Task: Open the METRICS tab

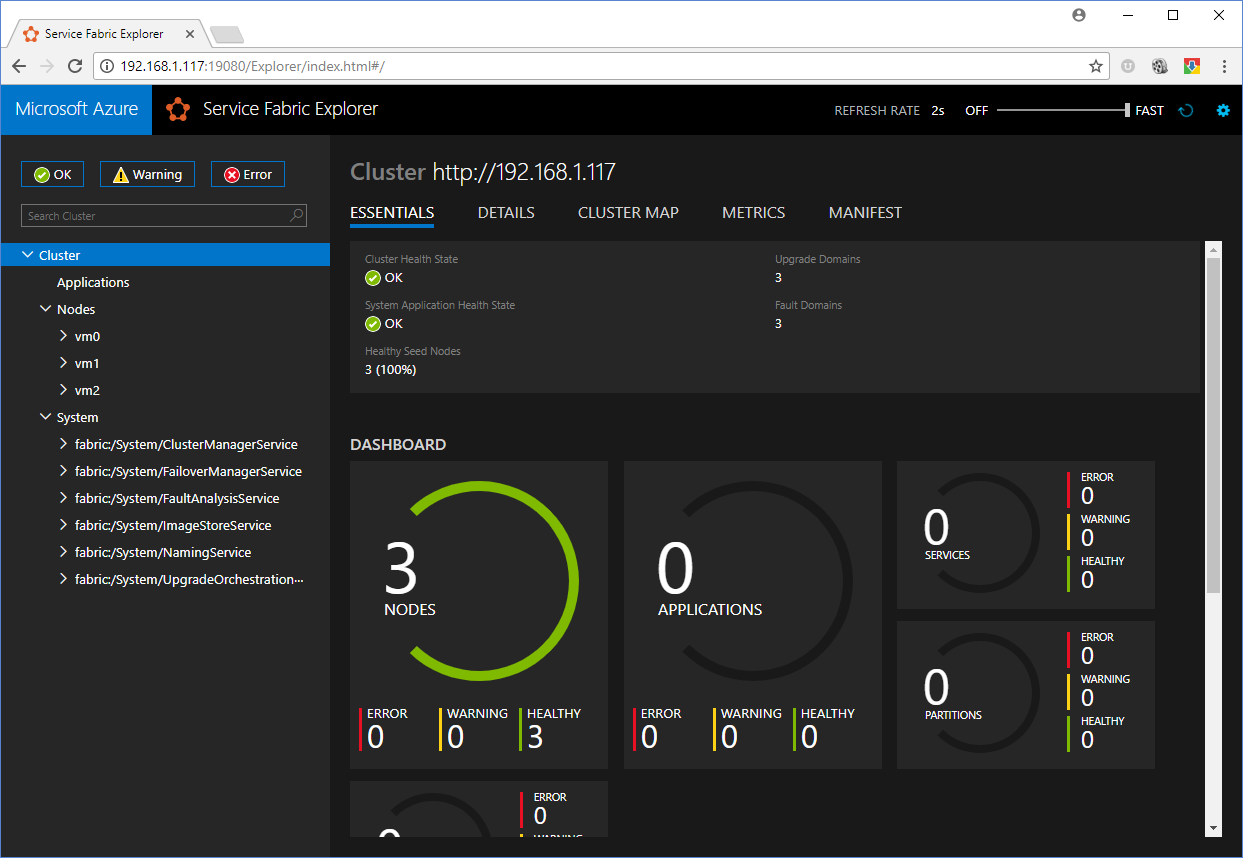Action: pos(753,213)
